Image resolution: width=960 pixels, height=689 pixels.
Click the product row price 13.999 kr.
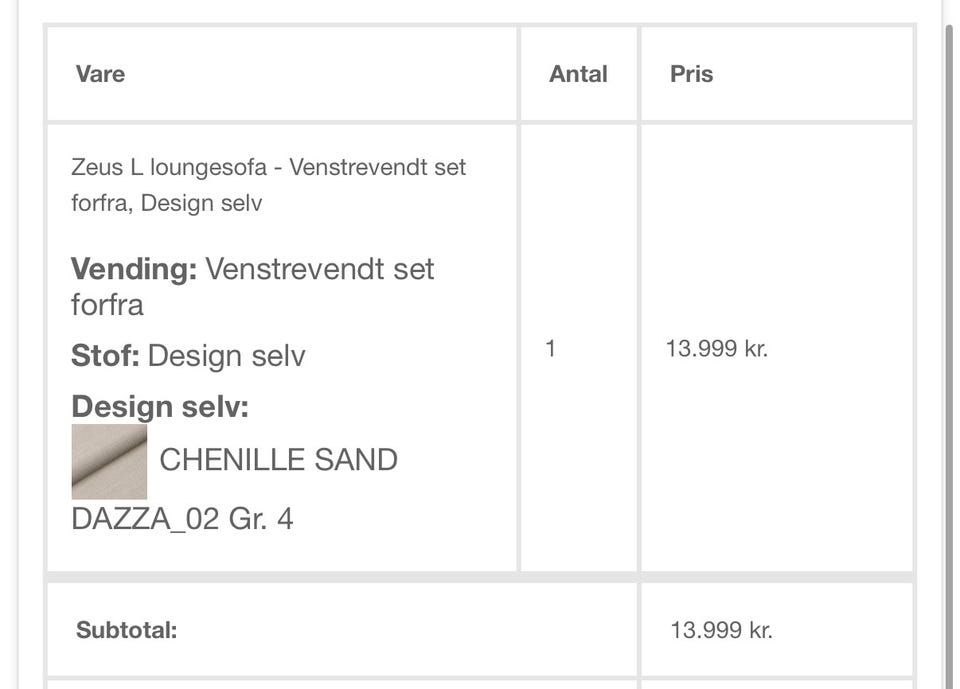tap(717, 349)
